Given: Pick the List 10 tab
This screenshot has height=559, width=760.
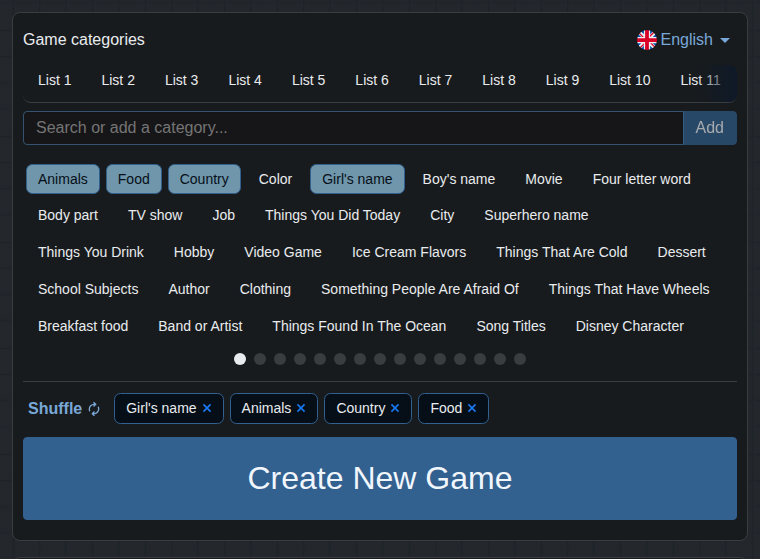Looking at the screenshot, I should tap(630, 80).
